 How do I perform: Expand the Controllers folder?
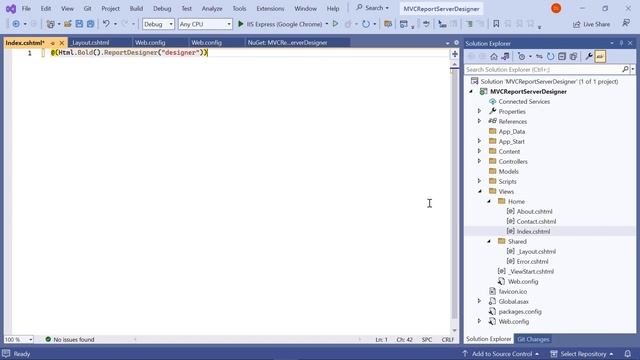480,161
